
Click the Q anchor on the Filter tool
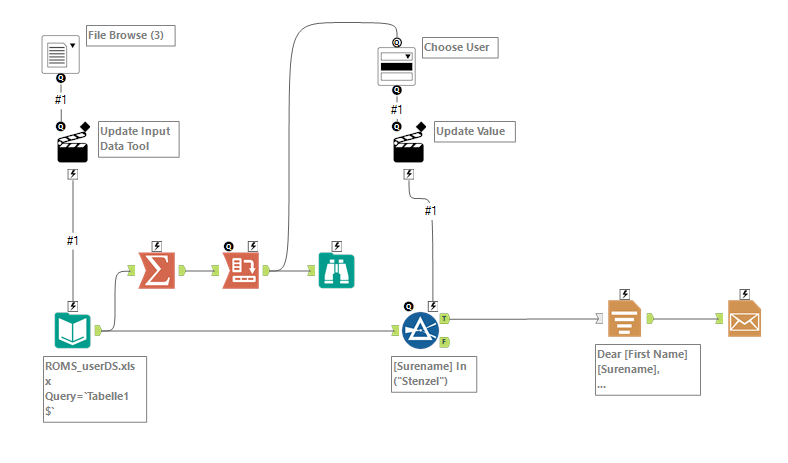409,306
